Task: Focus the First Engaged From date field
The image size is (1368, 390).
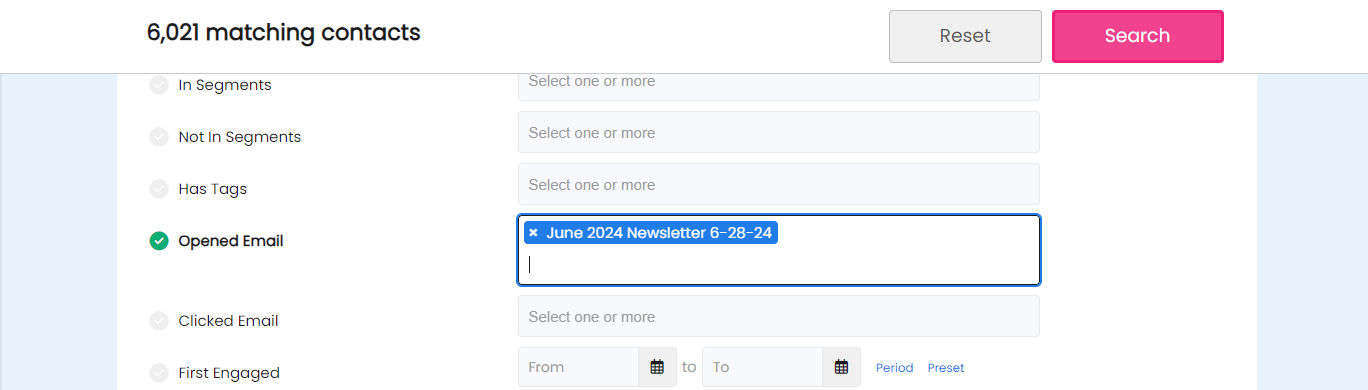Action: (x=578, y=367)
